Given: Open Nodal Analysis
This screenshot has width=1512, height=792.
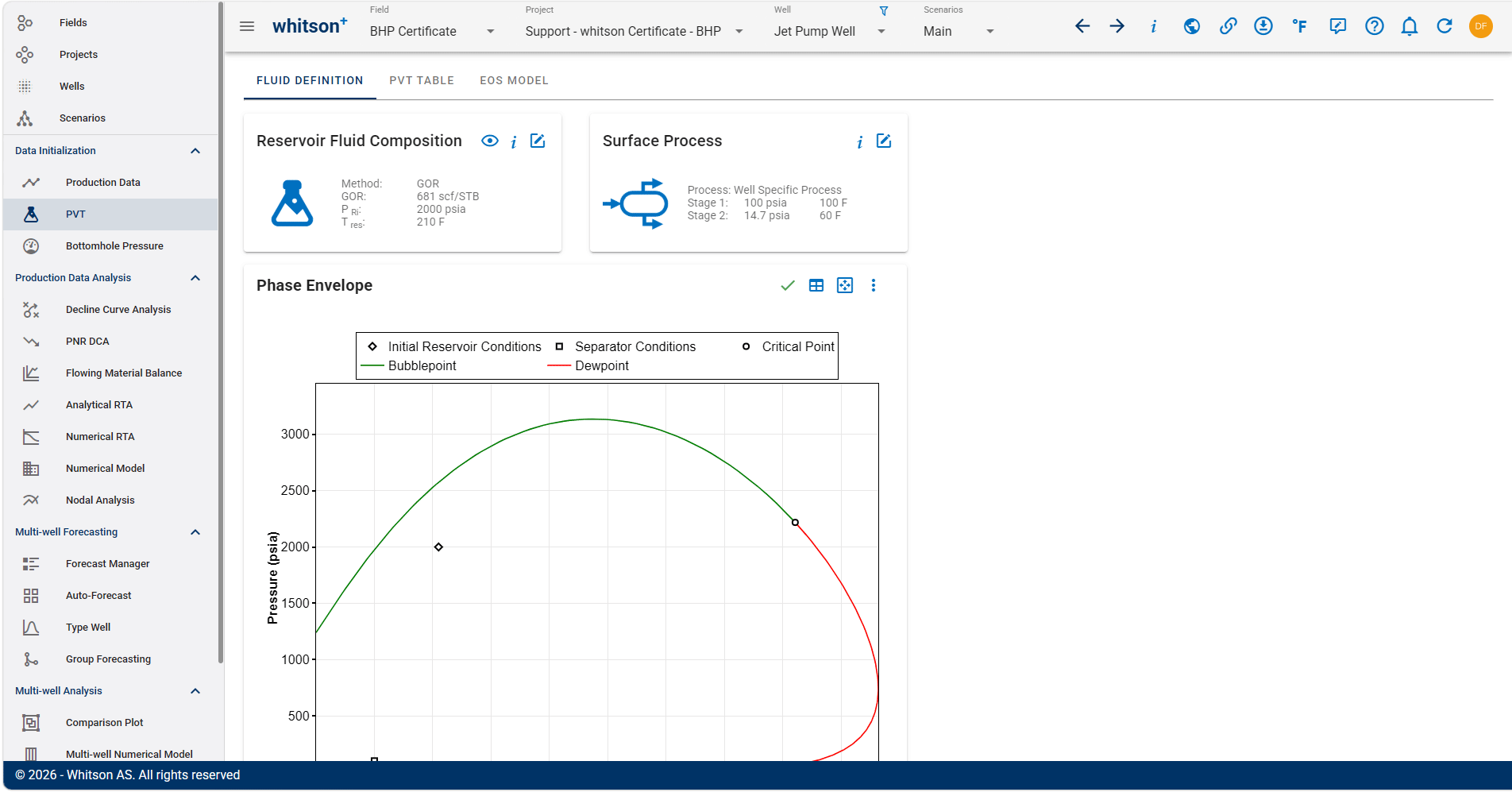Looking at the screenshot, I should click(x=110, y=500).
